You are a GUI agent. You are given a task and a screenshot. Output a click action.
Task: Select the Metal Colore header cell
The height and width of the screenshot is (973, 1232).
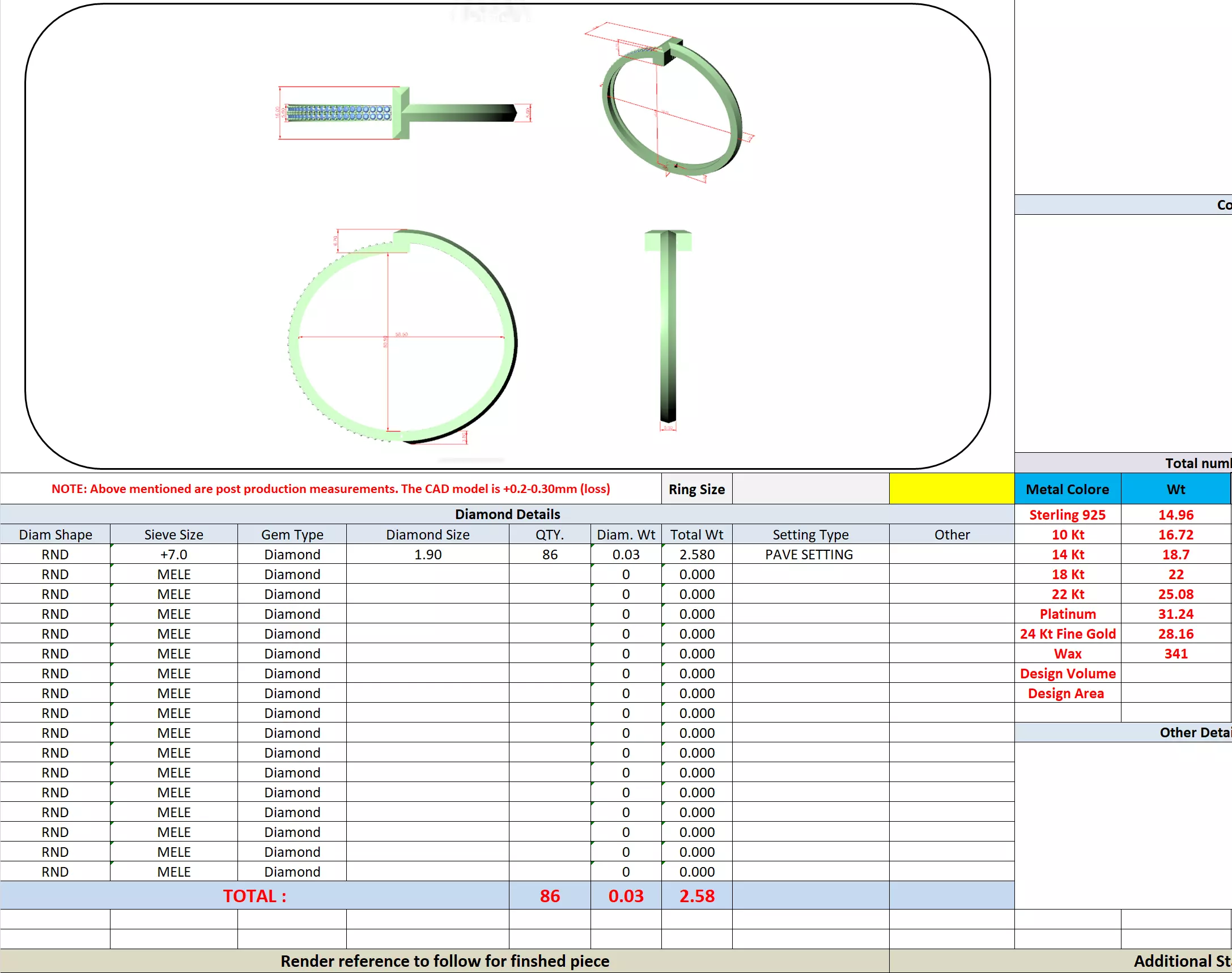[x=1067, y=489]
